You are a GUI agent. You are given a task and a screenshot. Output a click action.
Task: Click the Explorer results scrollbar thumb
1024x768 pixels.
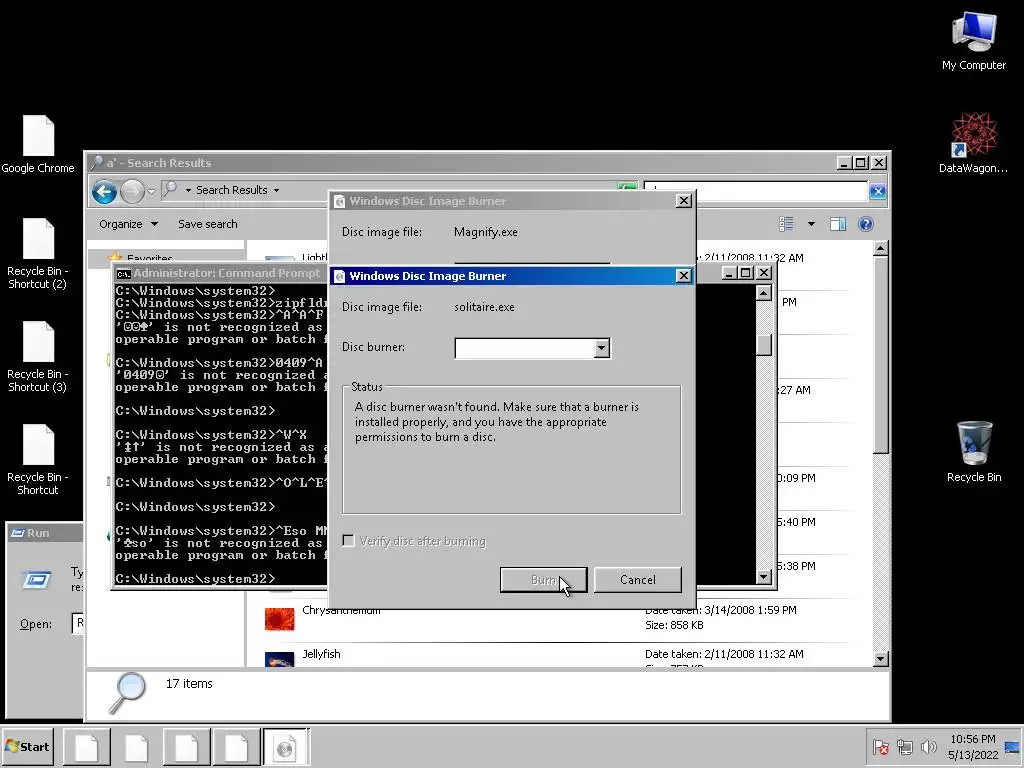(880, 355)
